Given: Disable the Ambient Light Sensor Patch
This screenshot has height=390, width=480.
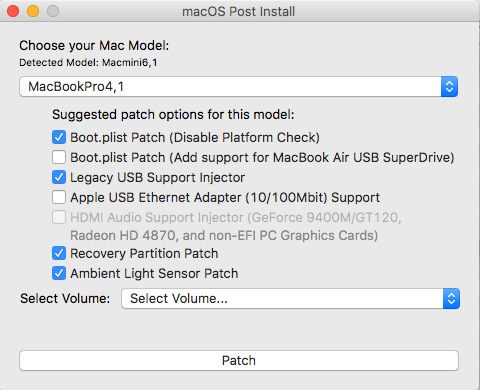Looking at the screenshot, I should [x=59, y=273].
